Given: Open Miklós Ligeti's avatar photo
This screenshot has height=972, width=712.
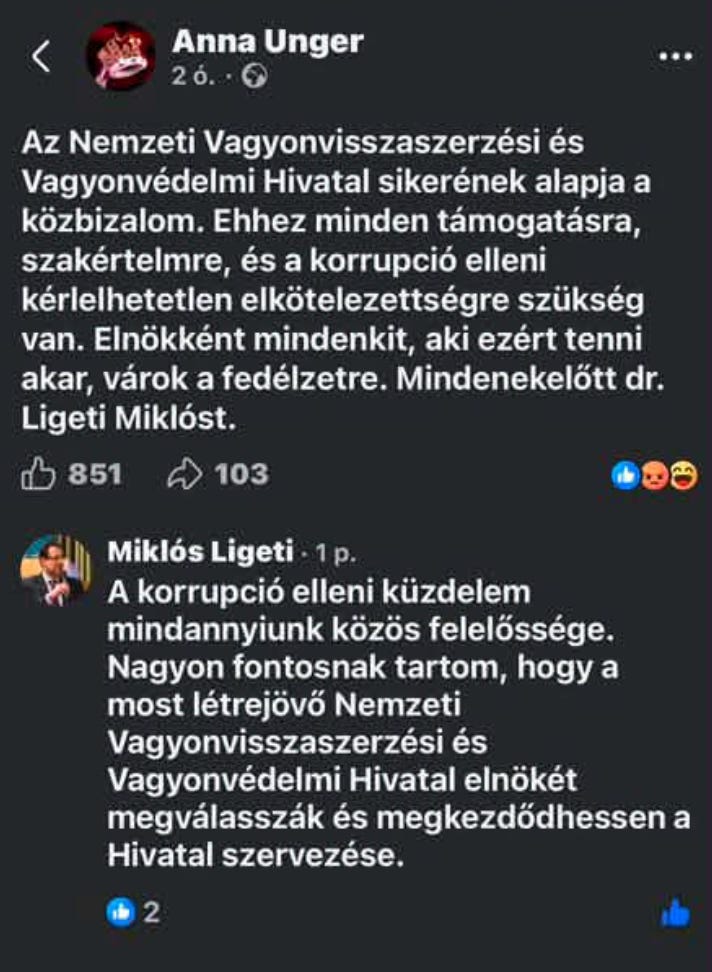Looking at the screenshot, I should [x=56, y=570].
